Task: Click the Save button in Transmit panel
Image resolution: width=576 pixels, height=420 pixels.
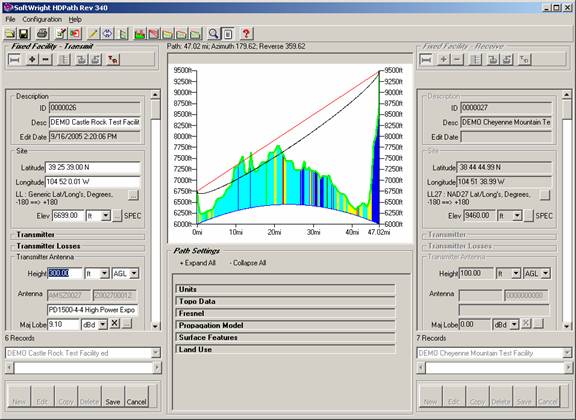Action: 113,396
